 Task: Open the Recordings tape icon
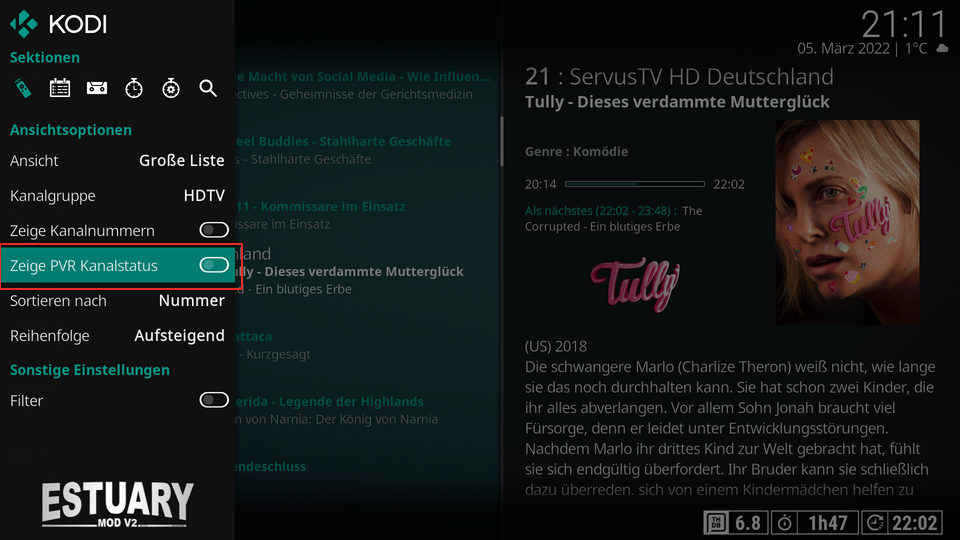97,88
